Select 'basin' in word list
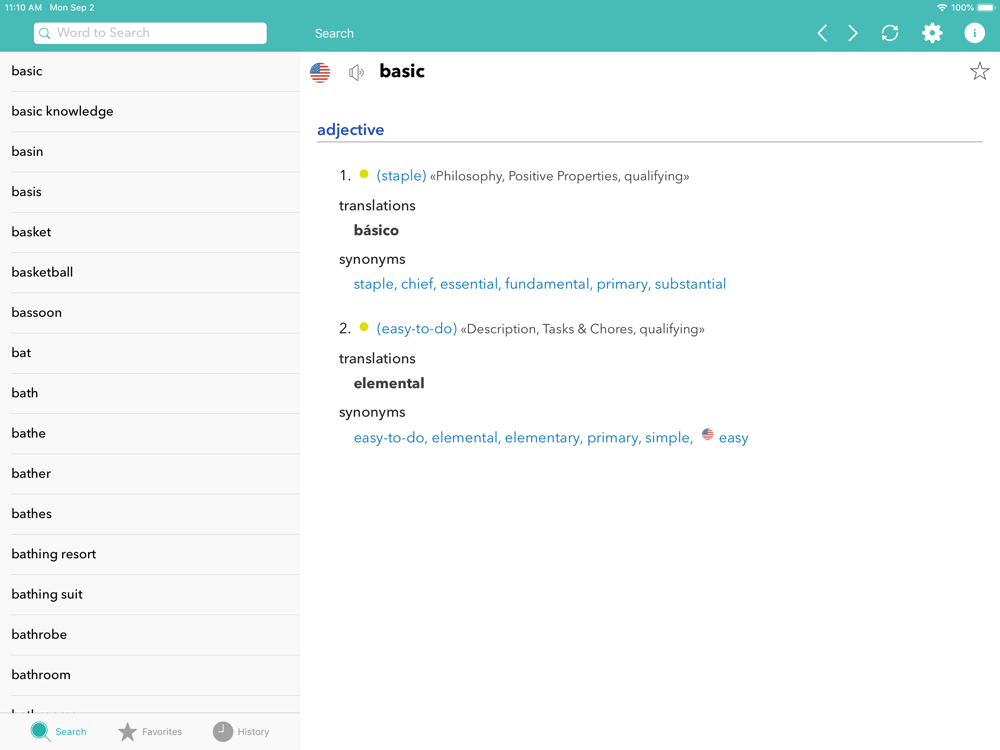Image resolution: width=1000 pixels, height=750 pixels. [150, 152]
